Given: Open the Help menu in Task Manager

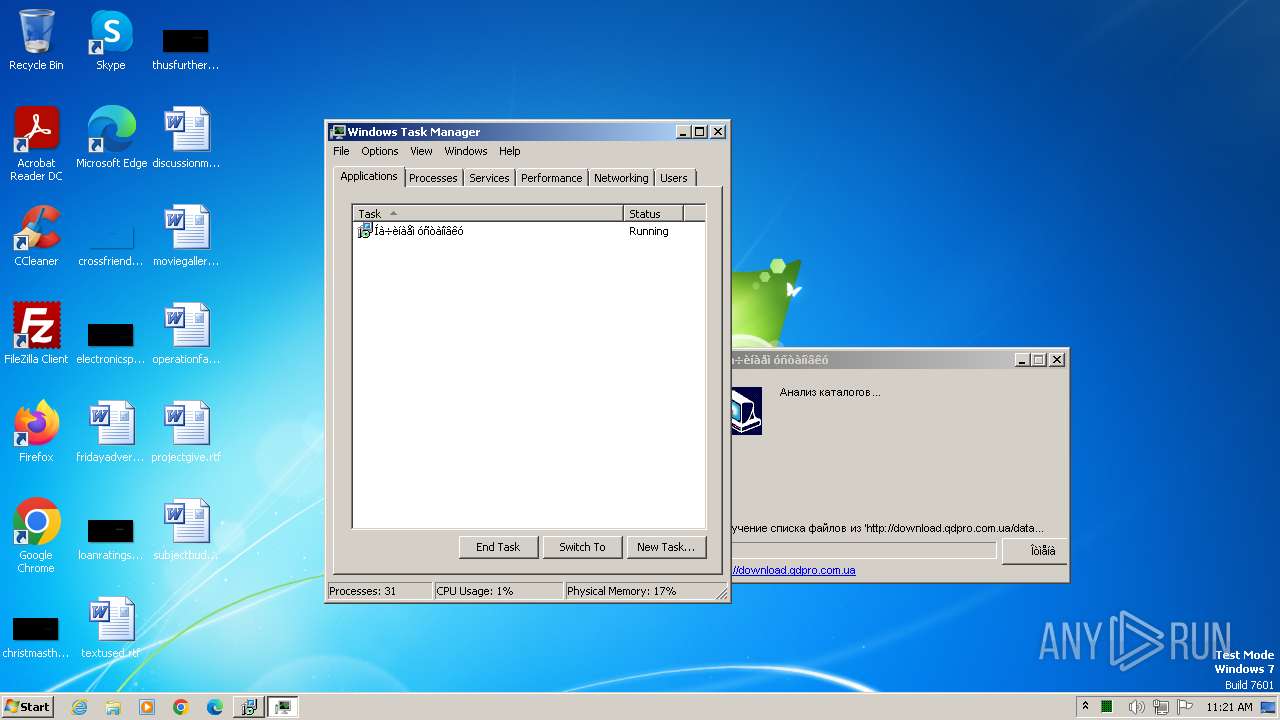Looking at the screenshot, I should point(510,151).
